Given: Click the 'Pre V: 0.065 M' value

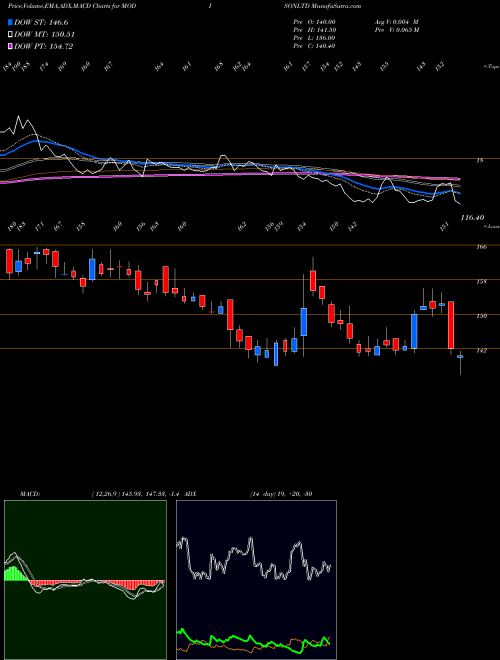Looking at the screenshot, I should coord(396,30).
